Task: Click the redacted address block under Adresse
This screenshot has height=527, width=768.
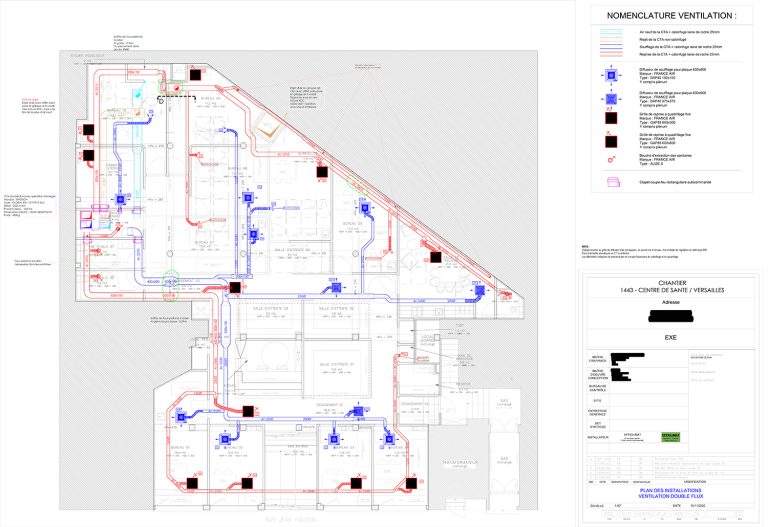Action: click(x=671, y=317)
